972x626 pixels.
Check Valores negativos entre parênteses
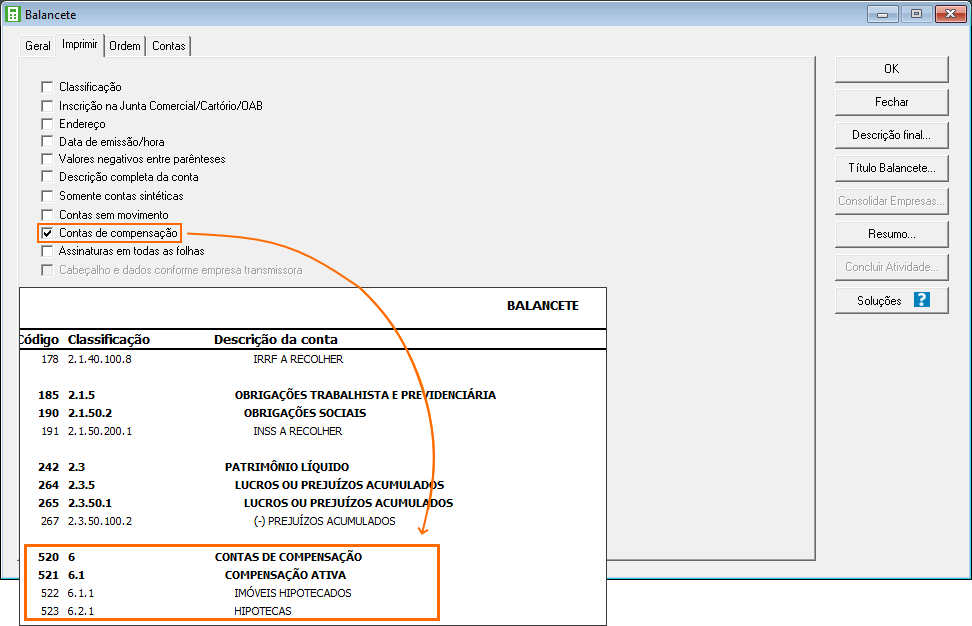[x=47, y=159]
